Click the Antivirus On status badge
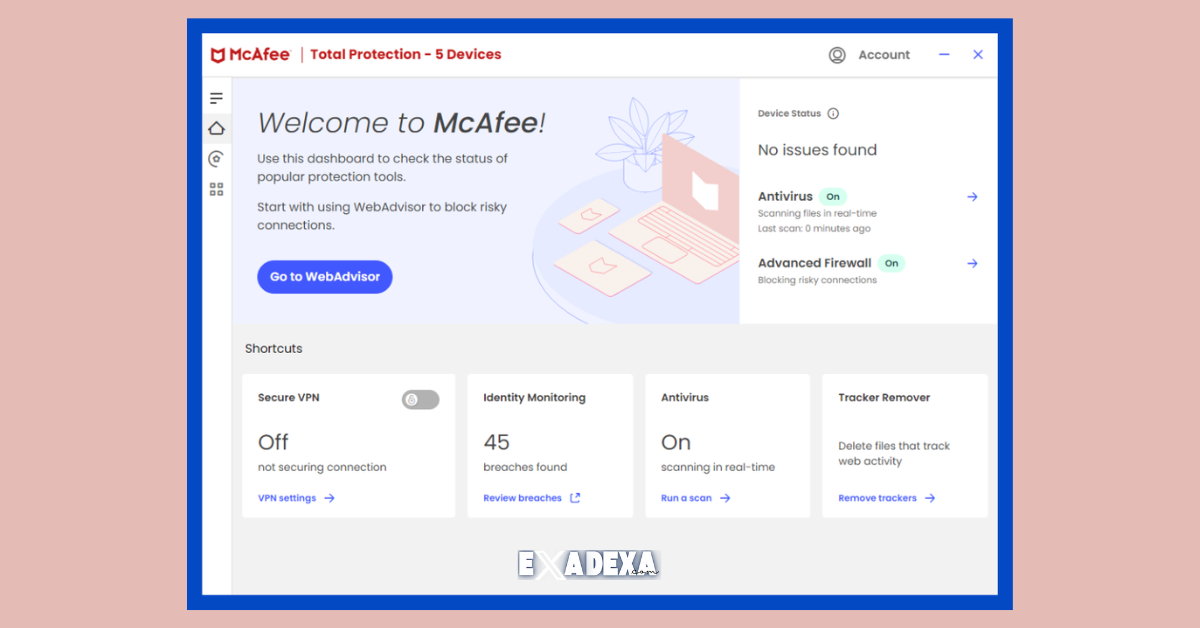 click(x=833, y=196)
